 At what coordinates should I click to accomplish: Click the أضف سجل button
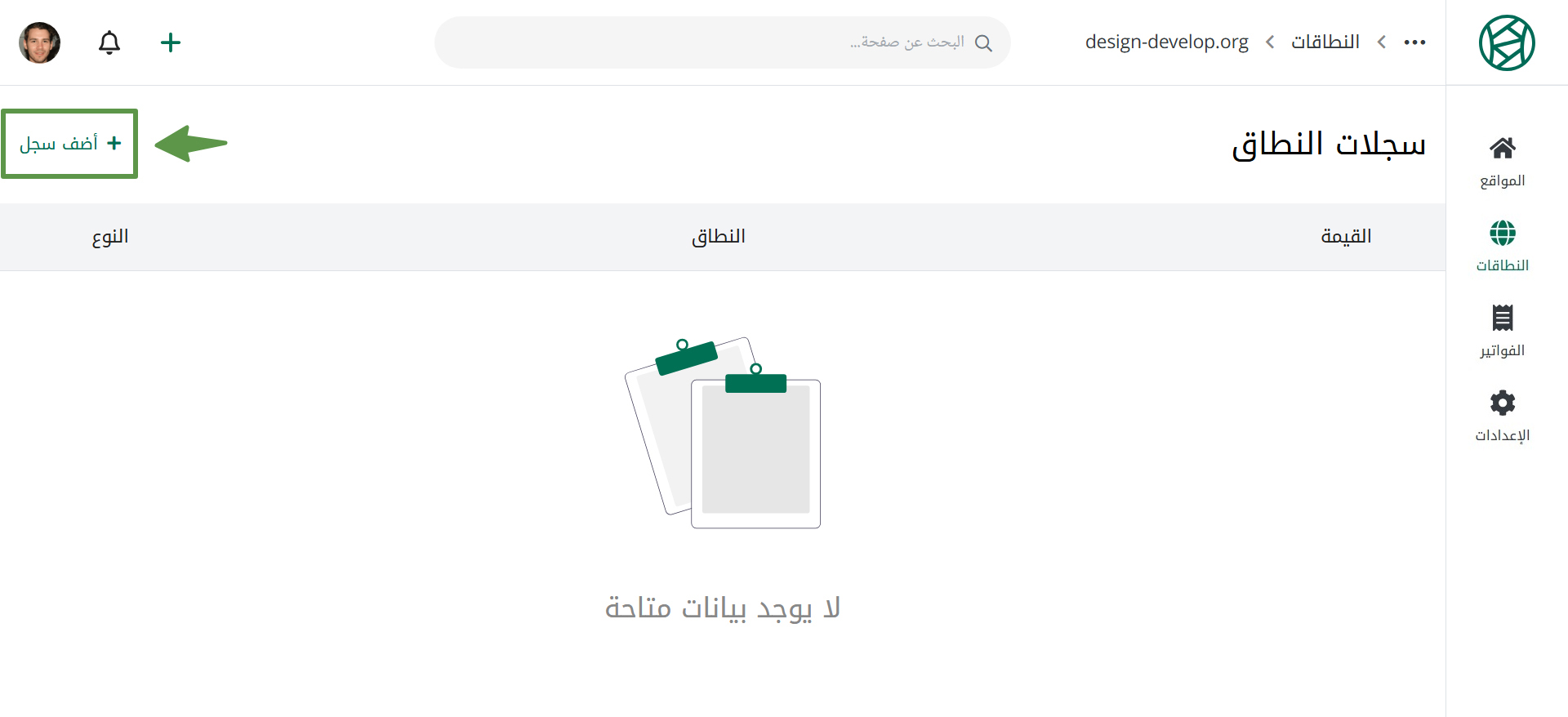click(x=69, y=144)
